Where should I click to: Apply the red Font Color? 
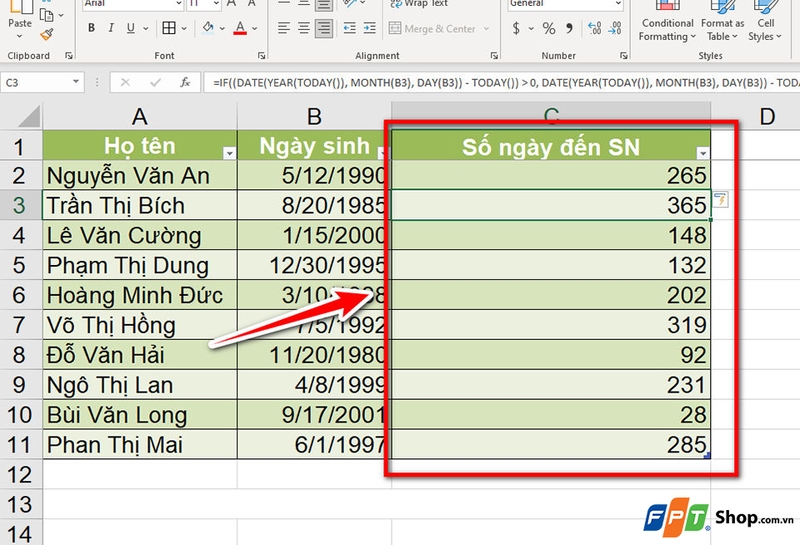click(x=240, y=28)
